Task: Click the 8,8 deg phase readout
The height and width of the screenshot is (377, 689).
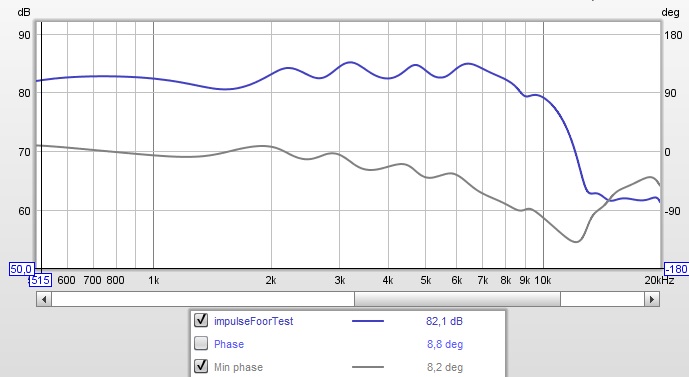Action: pos(445,344)
